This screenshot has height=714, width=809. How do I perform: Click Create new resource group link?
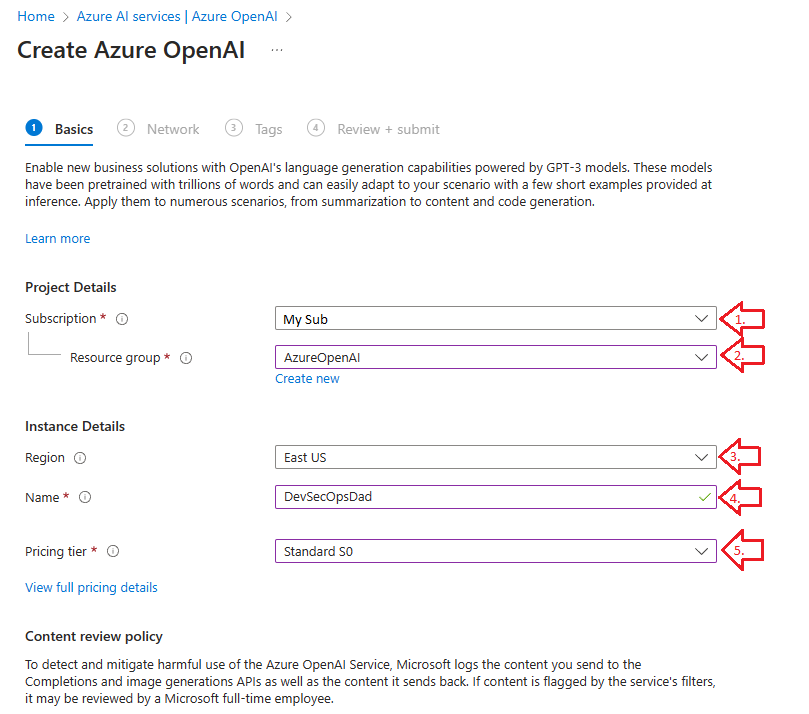(307, 379)
